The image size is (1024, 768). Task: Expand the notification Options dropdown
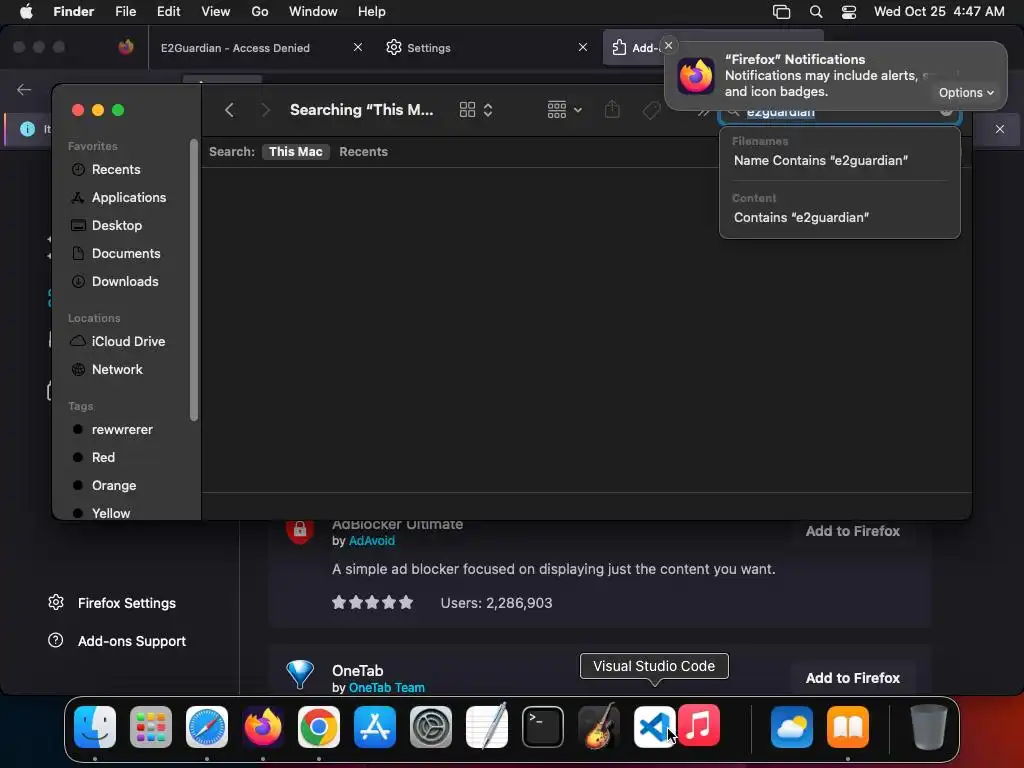[966, 93]
